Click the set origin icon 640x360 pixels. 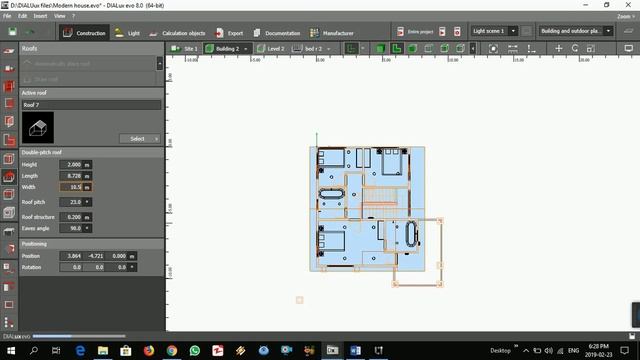point(531,49)
